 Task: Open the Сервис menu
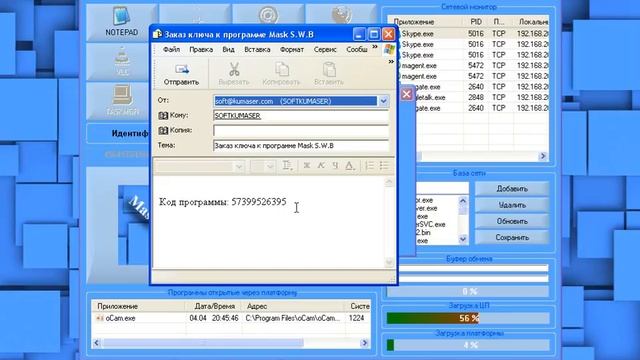click(325, 49)
